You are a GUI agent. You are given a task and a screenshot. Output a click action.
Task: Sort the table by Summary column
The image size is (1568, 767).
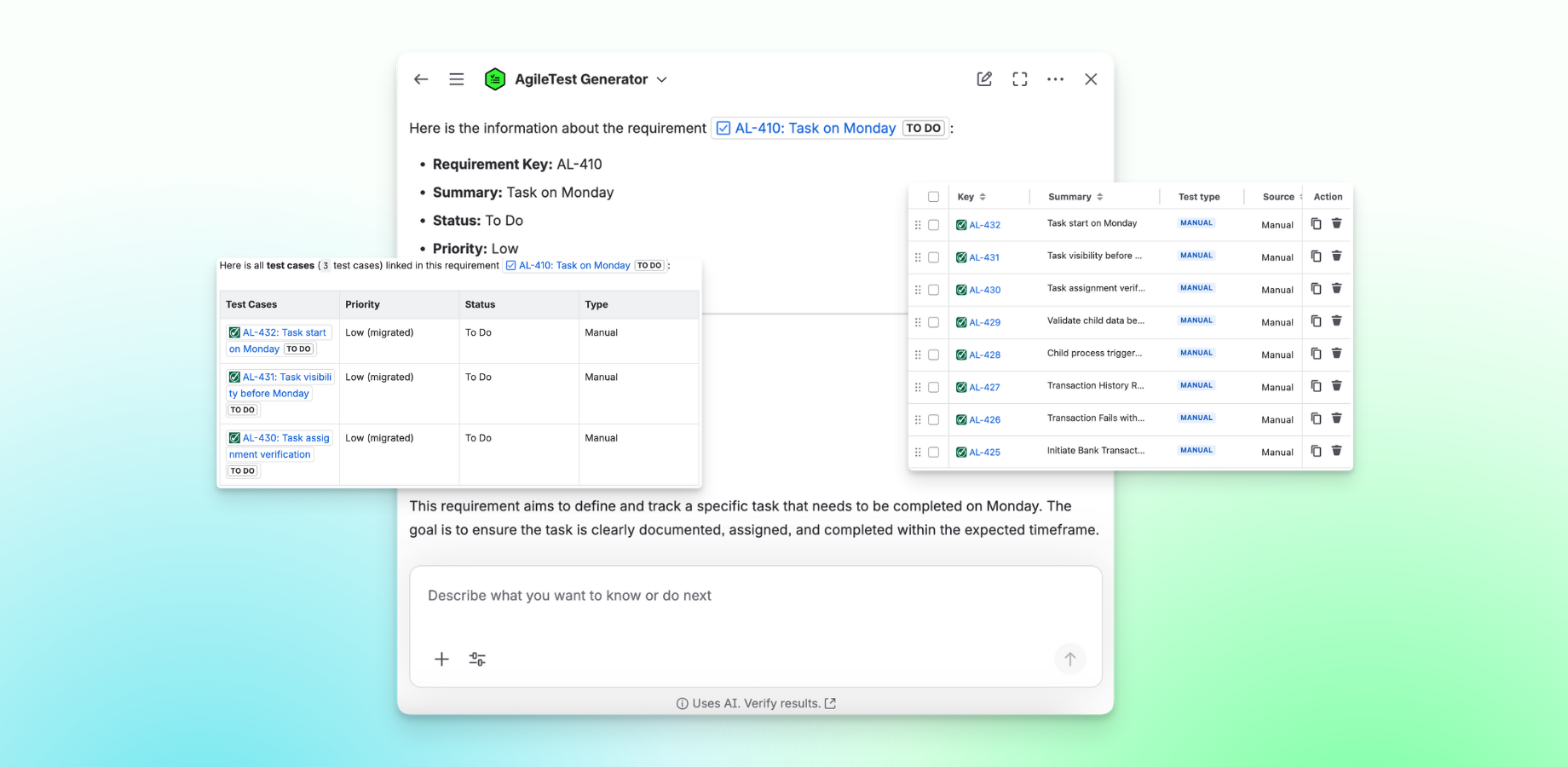pos(1100,197)
